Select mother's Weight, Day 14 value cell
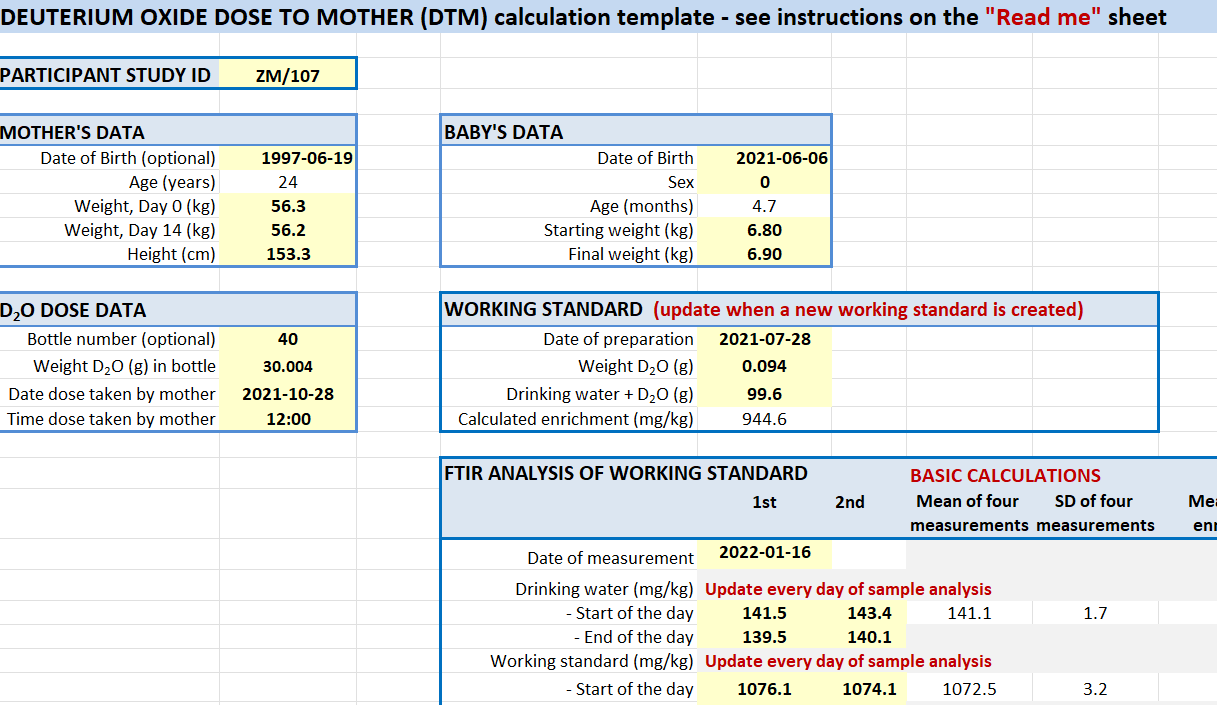Image resolution: width=1217 pixels, height=705 pixels. coord(287,230)
